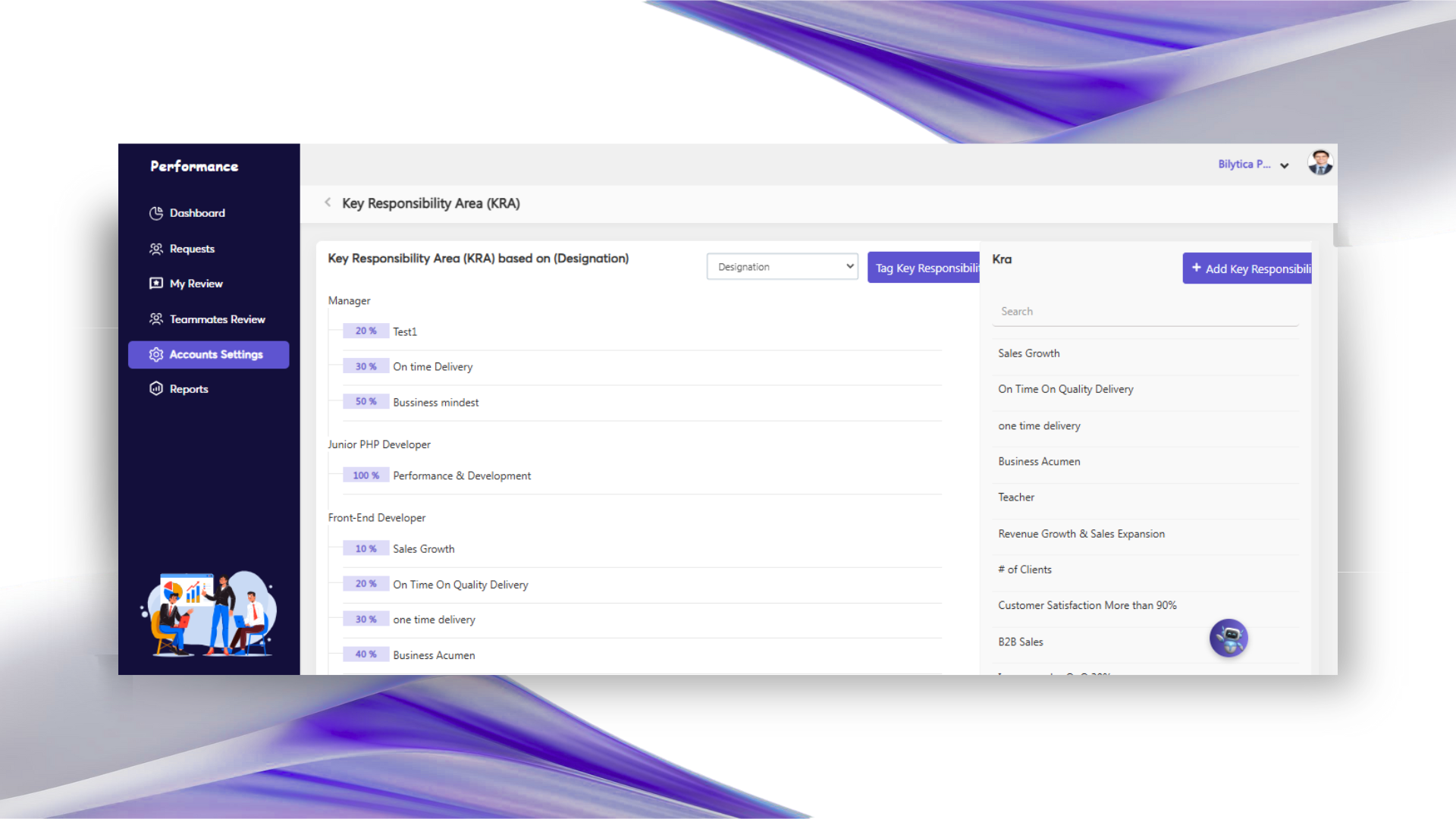Click the user profile avatar
Viewport: 1456px width, 819px height.
pyautogui.click(x=1320, y=163)
